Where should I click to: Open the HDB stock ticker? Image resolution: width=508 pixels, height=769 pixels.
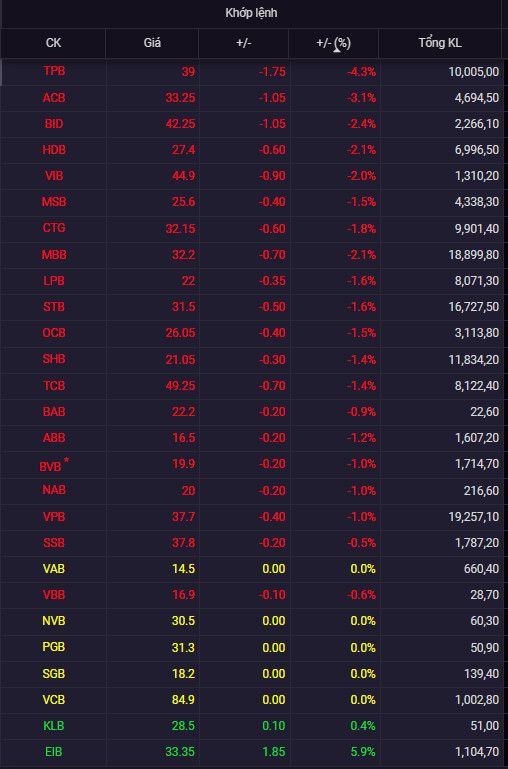point(54,150)
